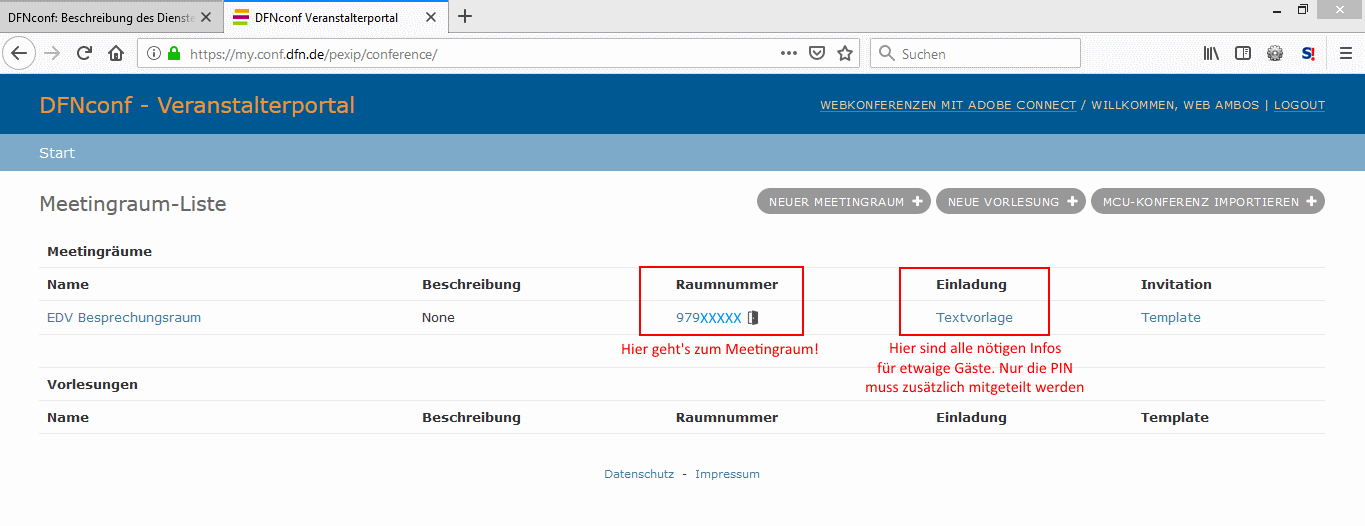
Task: Click the Meetingräume section heading
Action: (x=99, y=252)
